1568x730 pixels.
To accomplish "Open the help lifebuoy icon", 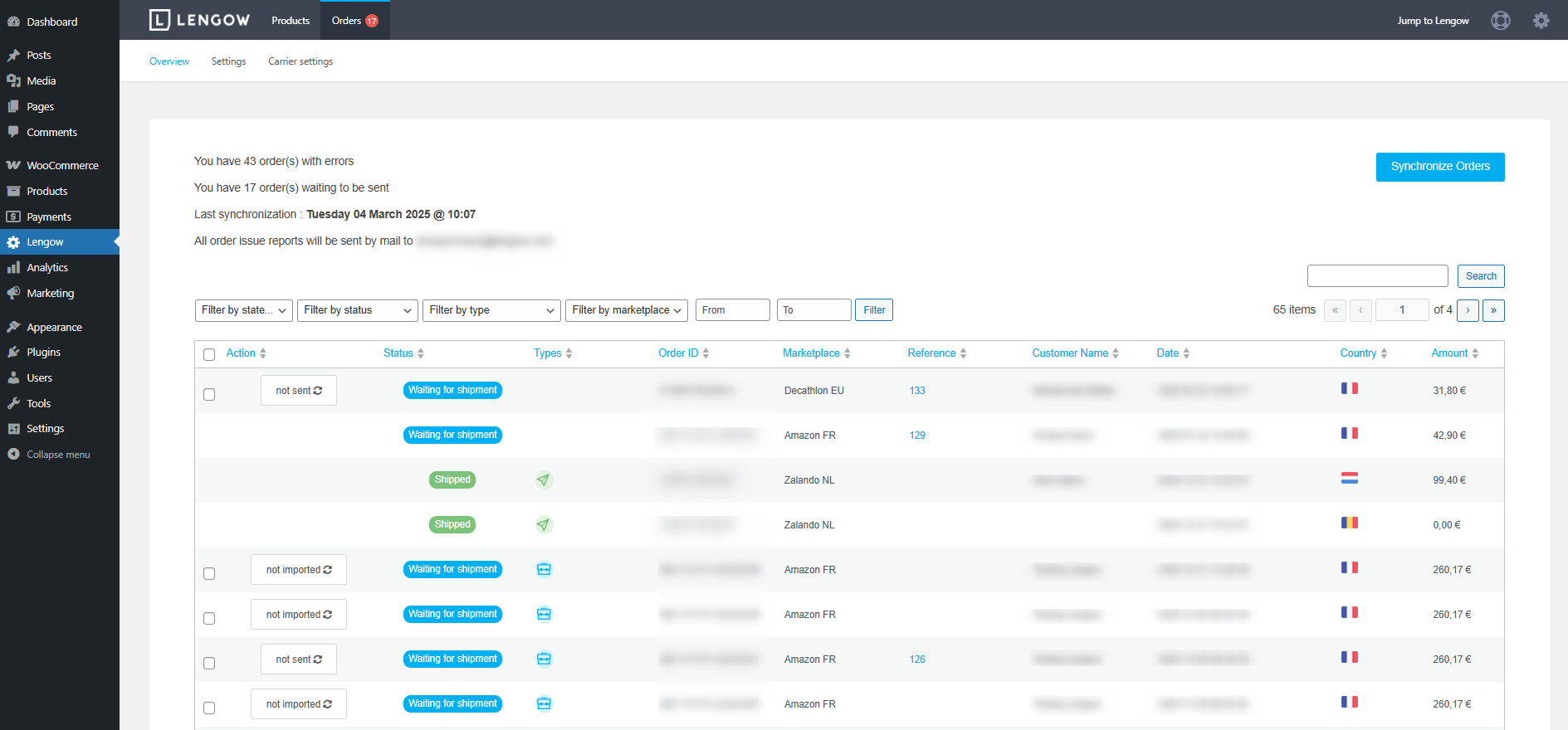I will click(x=1500, y=21).
